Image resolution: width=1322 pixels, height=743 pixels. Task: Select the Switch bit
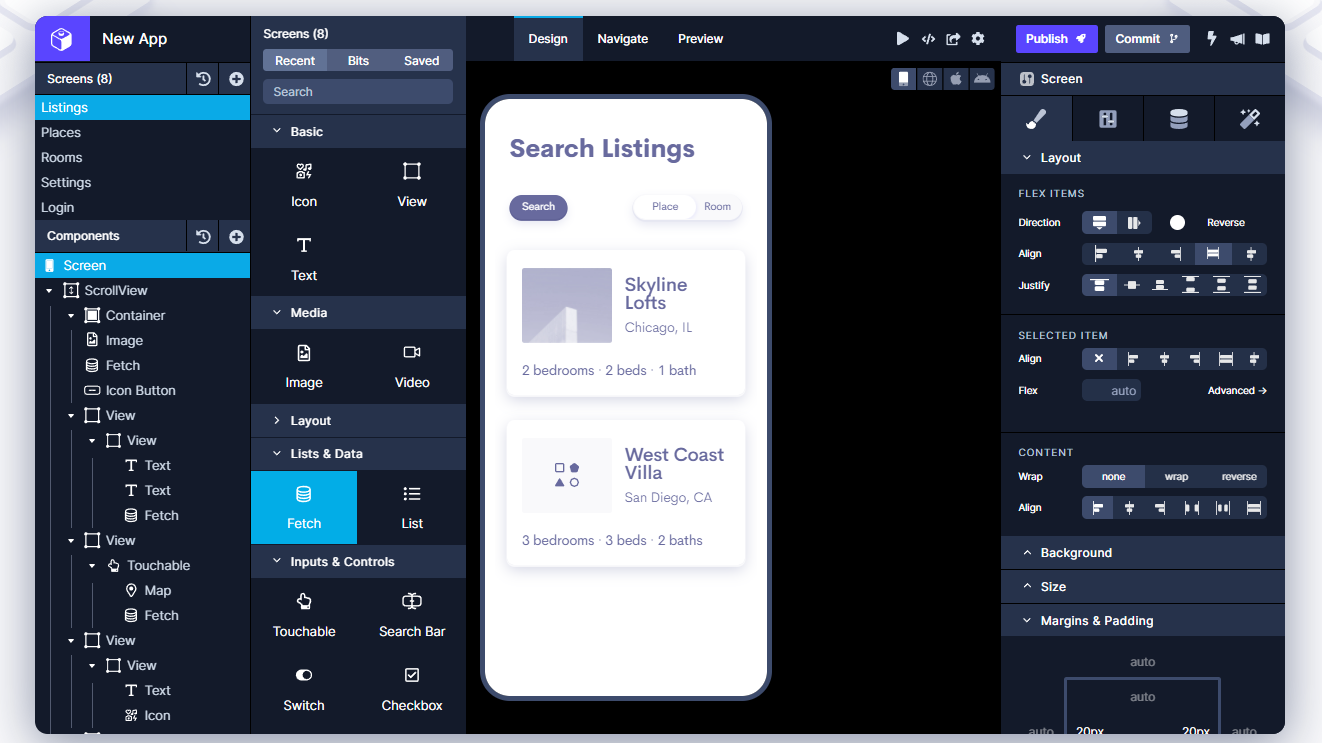(304, 689)
